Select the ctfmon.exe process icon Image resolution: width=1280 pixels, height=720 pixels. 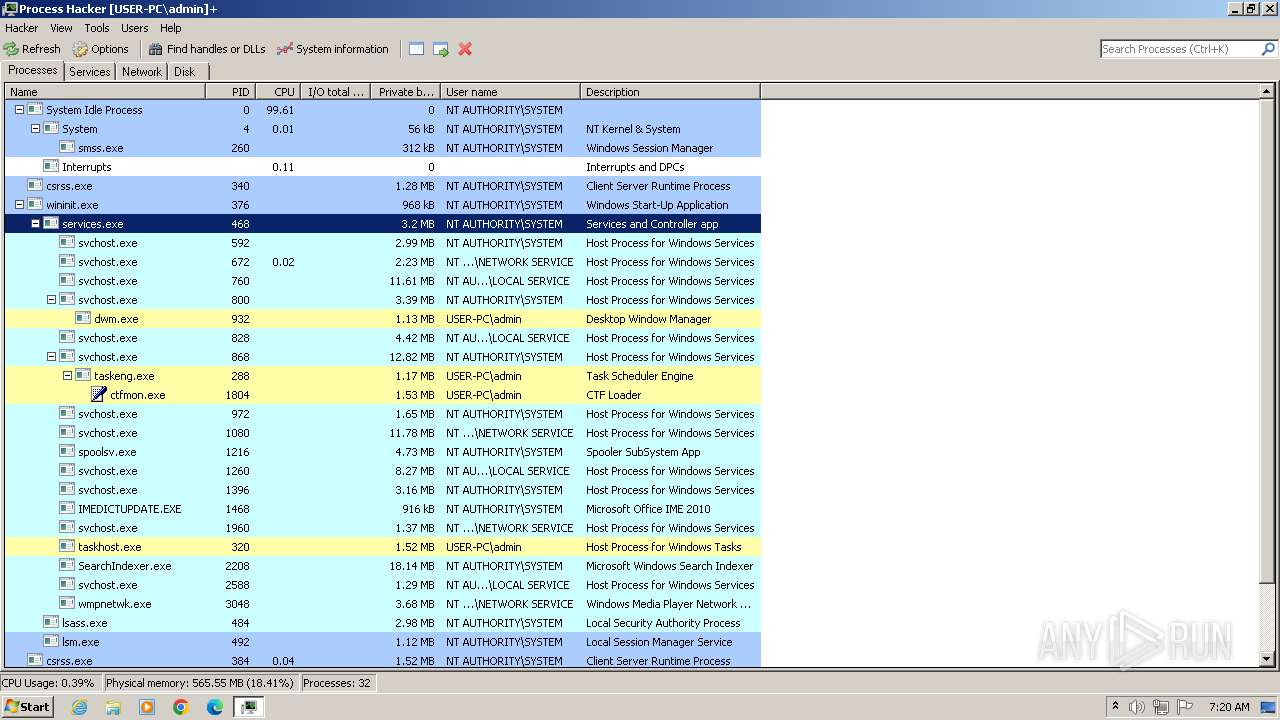point(99,395)
